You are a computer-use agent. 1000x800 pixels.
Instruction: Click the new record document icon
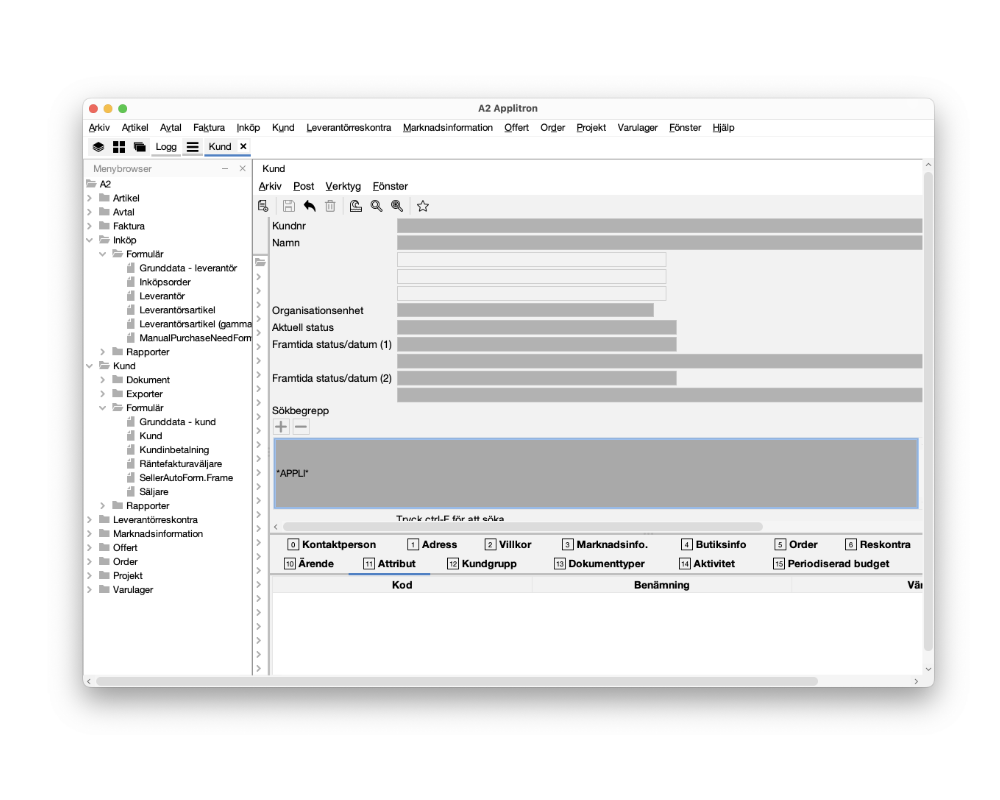[263, 206]
